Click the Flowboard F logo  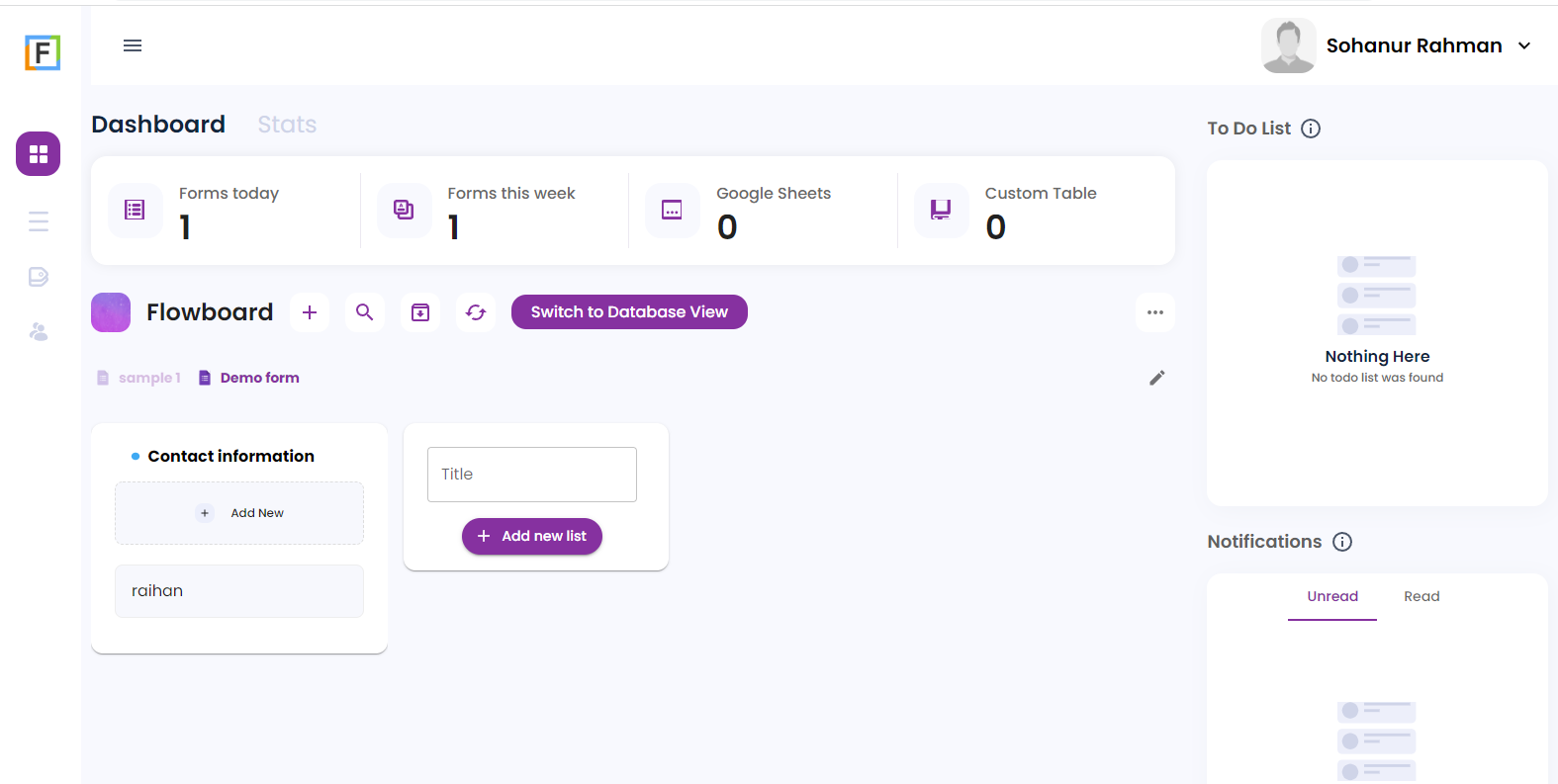(x=43, y=52)
